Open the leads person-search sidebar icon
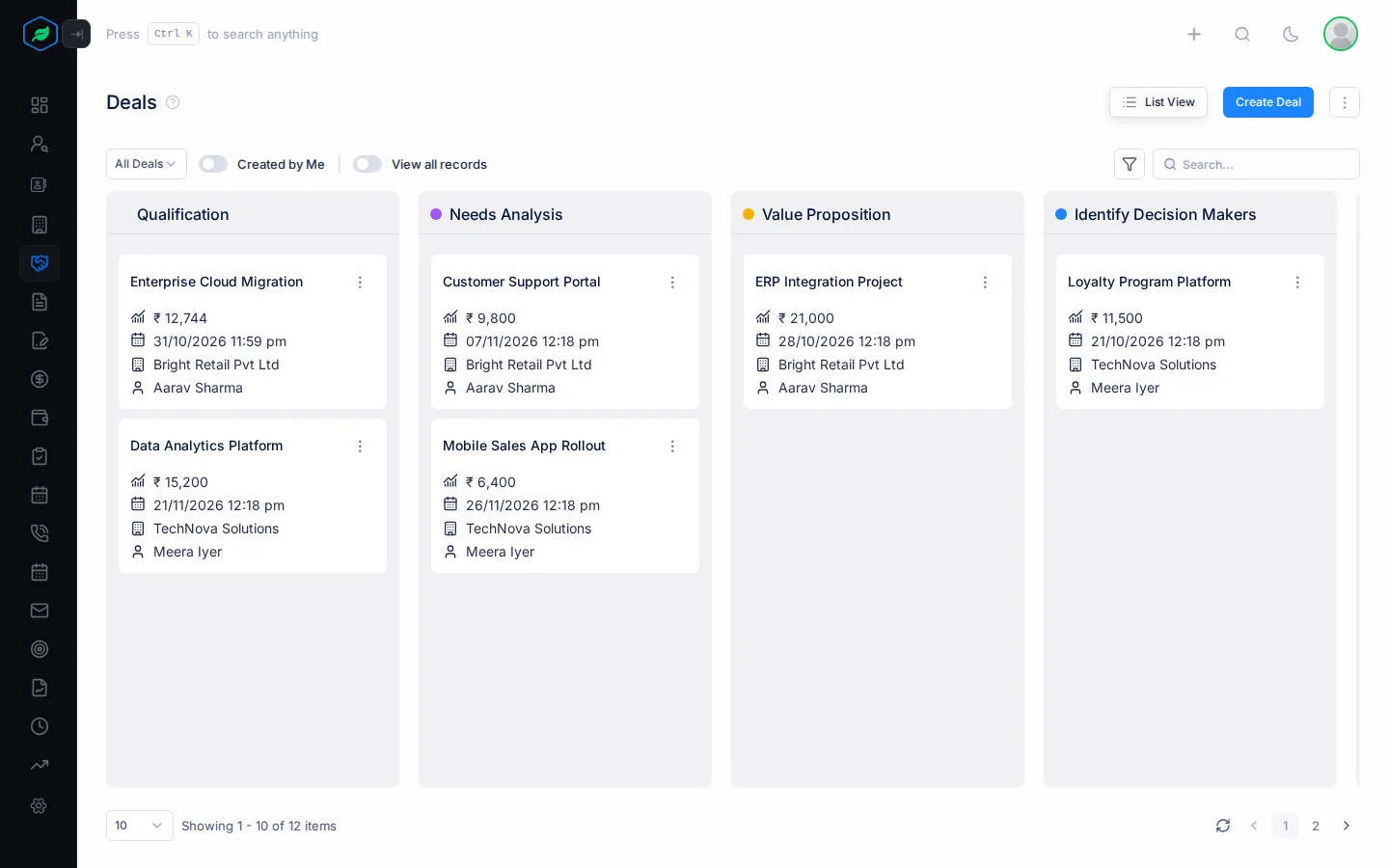The image size is (1389, 868). [x=40, y=144]
